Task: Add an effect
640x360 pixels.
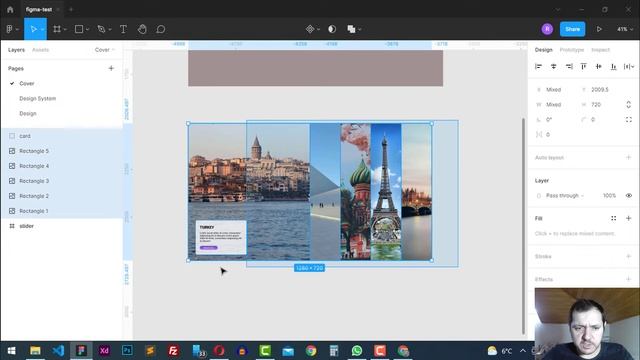Action: (629, 279)
